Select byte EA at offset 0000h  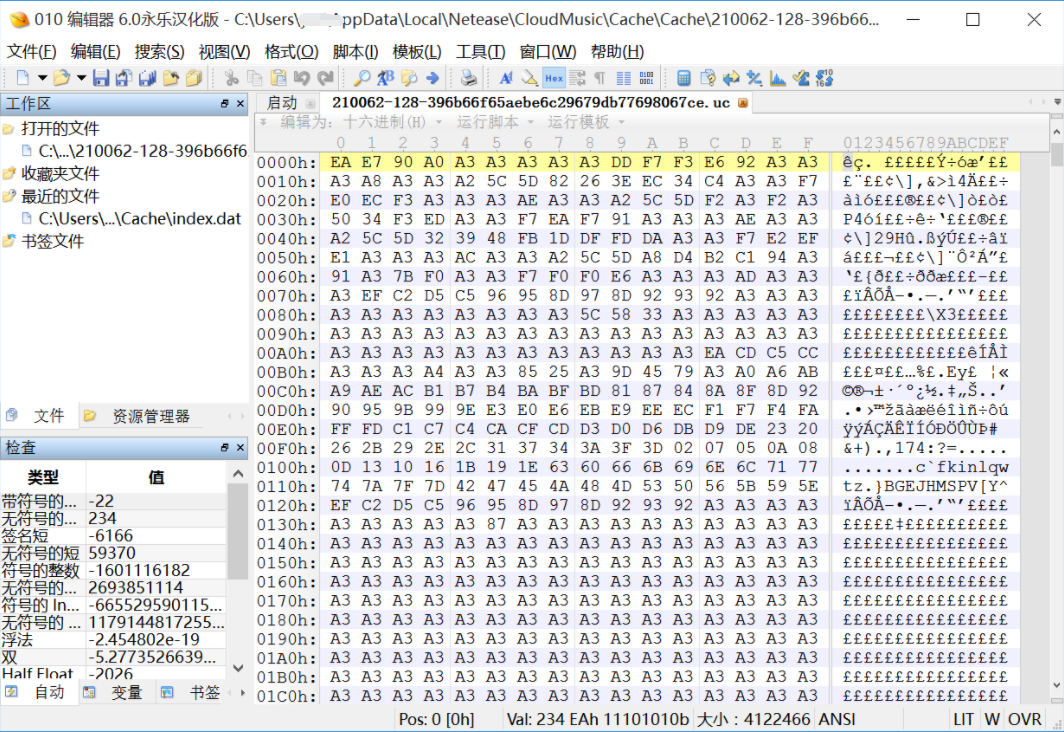tap(341, 162)
